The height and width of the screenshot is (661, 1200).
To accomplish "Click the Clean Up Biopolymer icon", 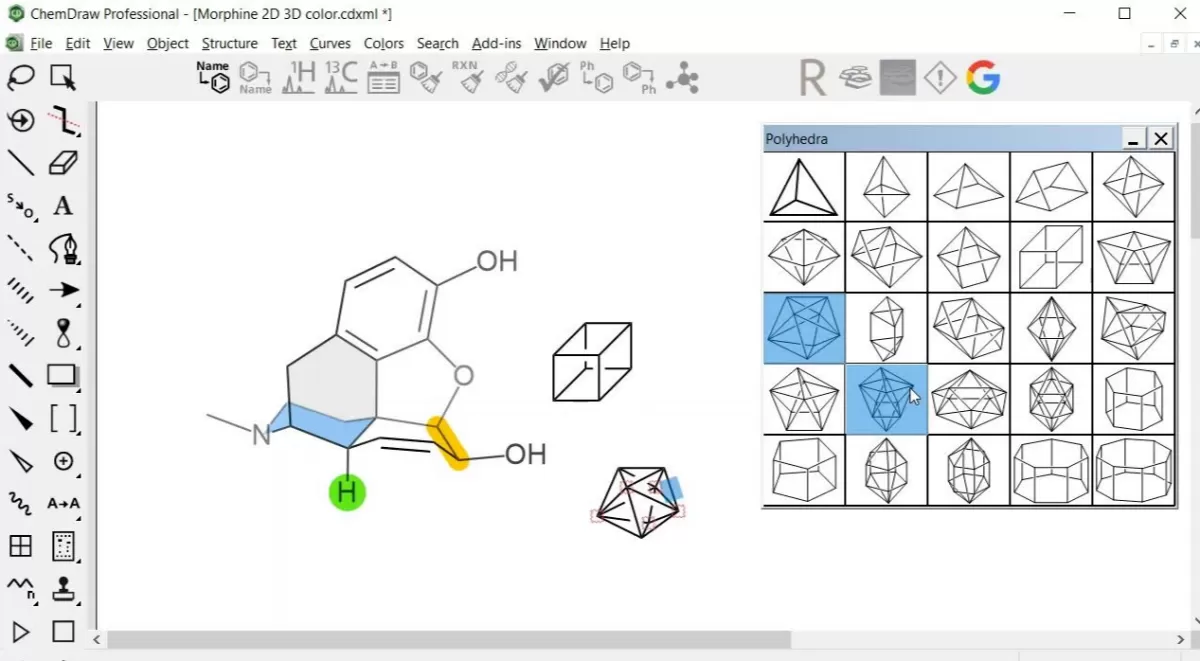I will coord(511,77).
